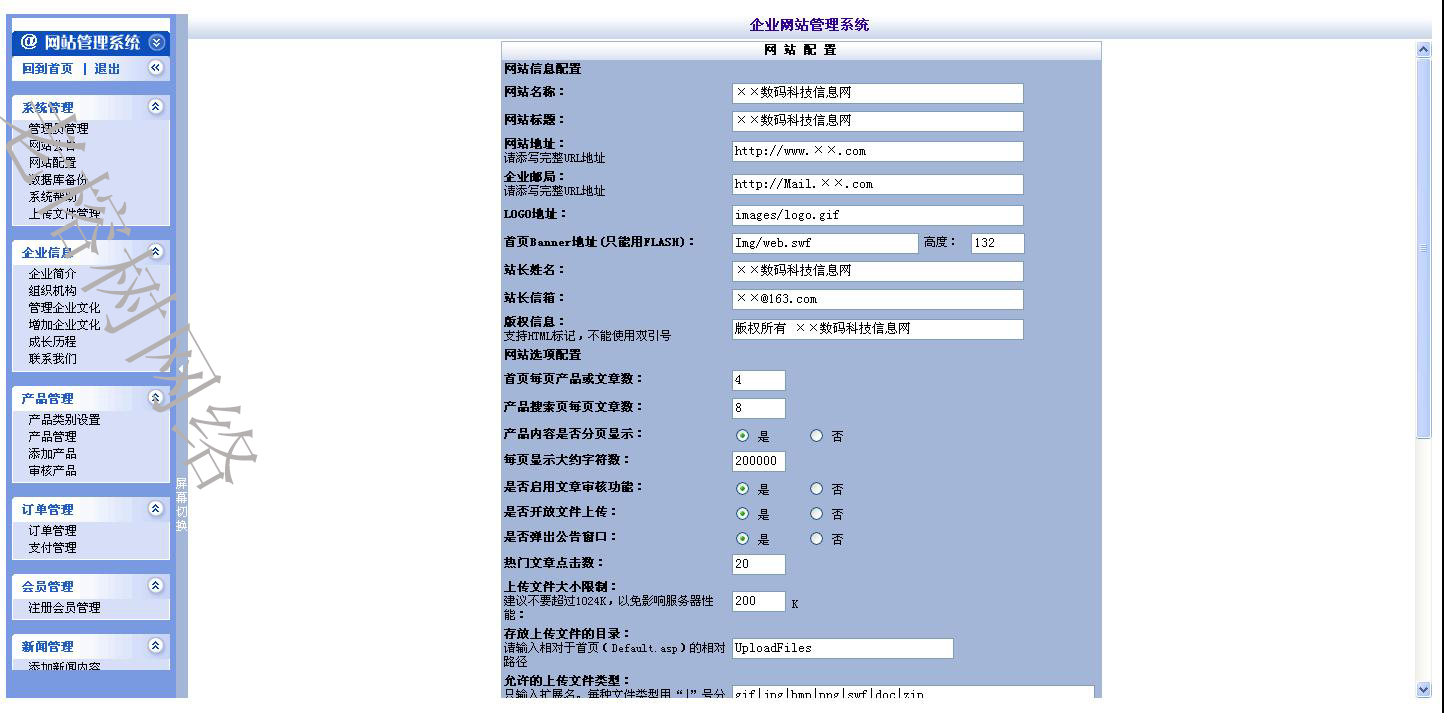Click the scrollbar down arrow

pyautogui.click(x=1424, y=689)
